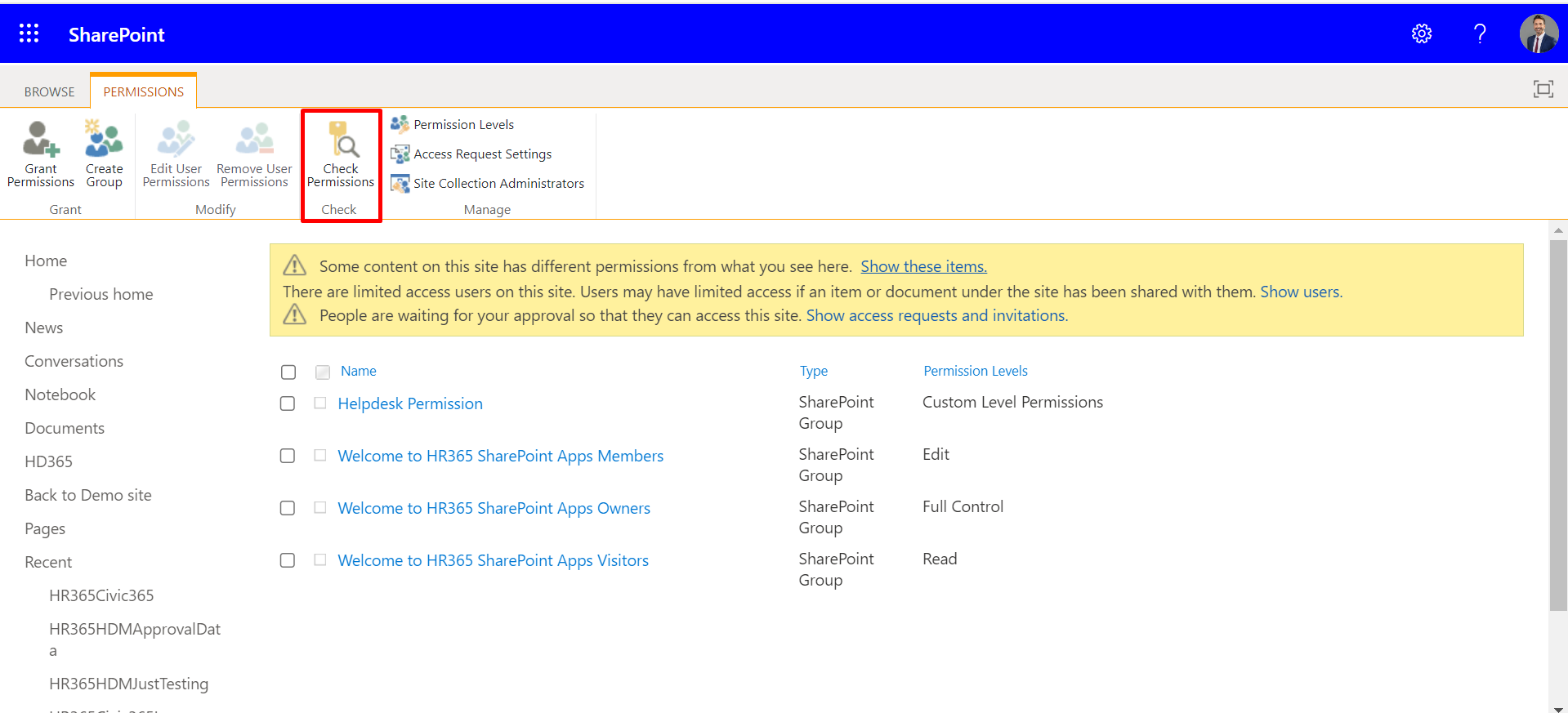The height and width of the screenshot is (713, 1568).
Task: Open the app launcher waffle icon
Action: point(29,33)
